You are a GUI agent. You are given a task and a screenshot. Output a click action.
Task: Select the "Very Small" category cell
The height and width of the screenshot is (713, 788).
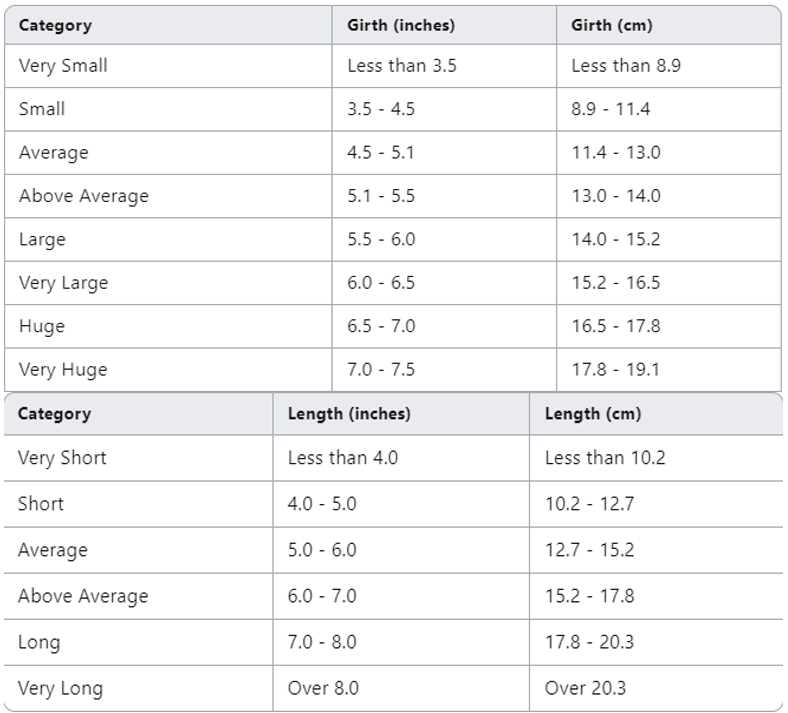pyautogui.click(x=63, y=67)
